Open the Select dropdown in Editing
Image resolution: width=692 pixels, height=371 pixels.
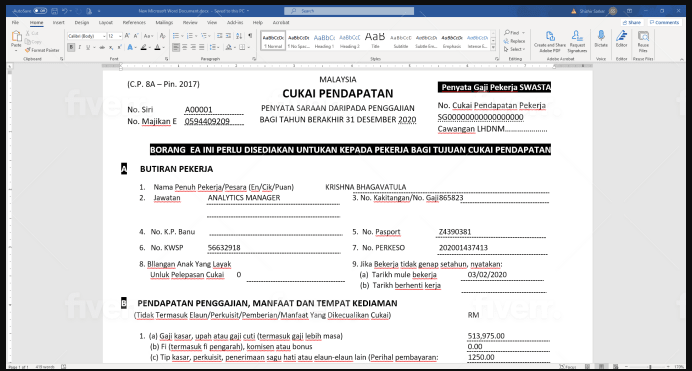point(515,49)
